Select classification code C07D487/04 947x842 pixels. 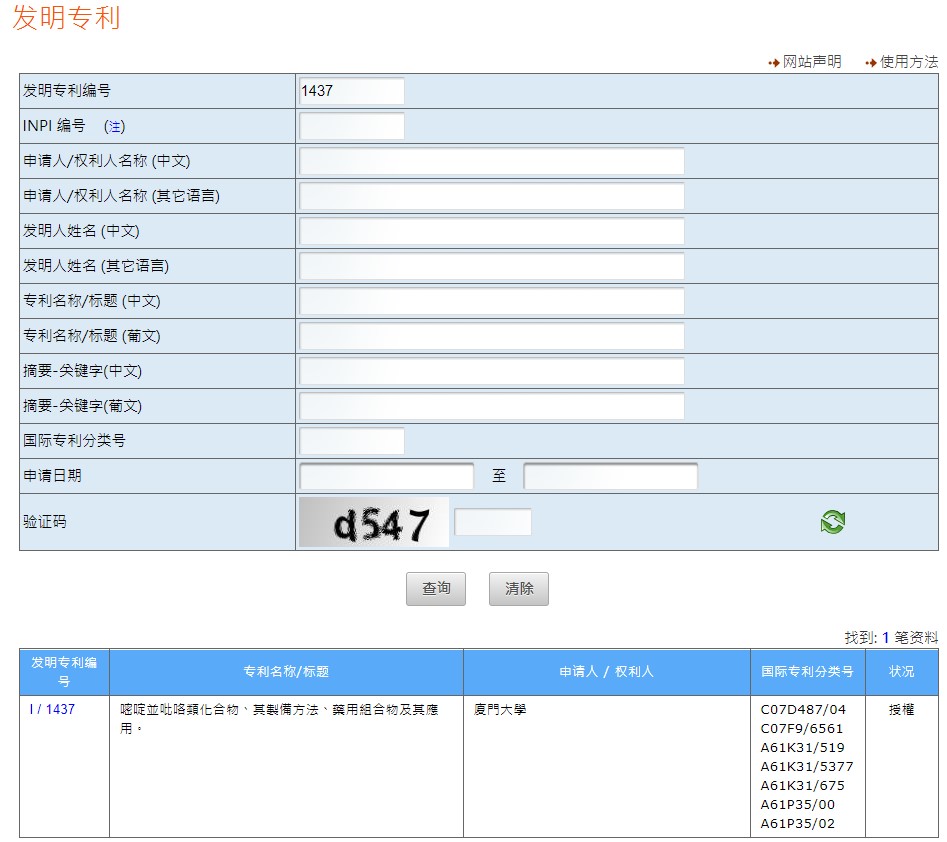(x=803, y=709)
